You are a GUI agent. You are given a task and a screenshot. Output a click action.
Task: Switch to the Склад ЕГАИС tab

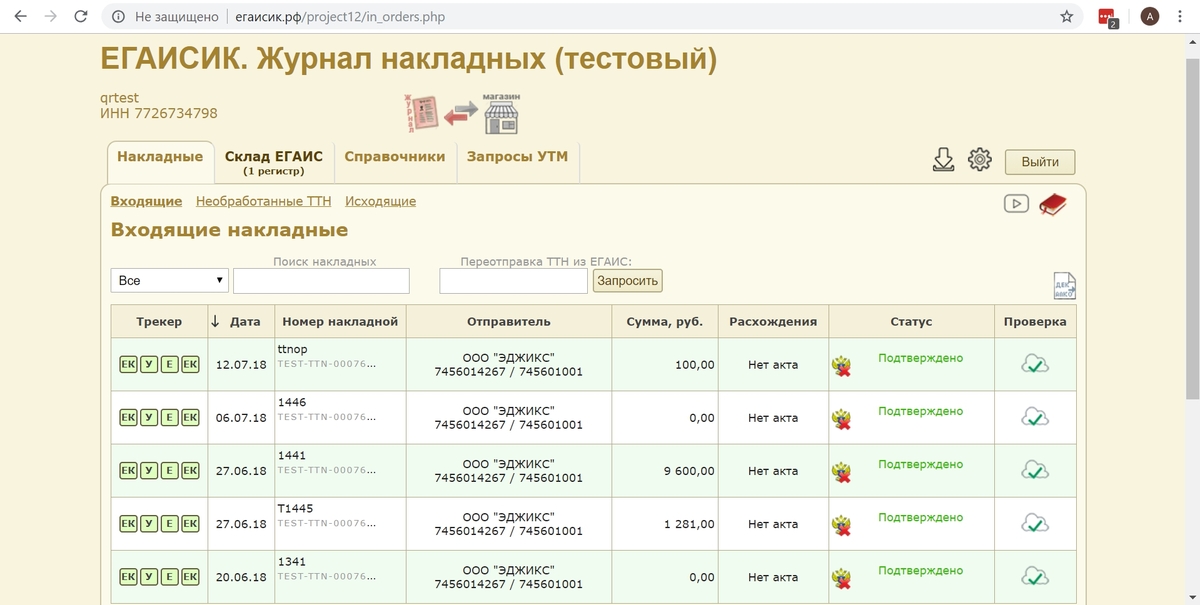tap(273, 161)
